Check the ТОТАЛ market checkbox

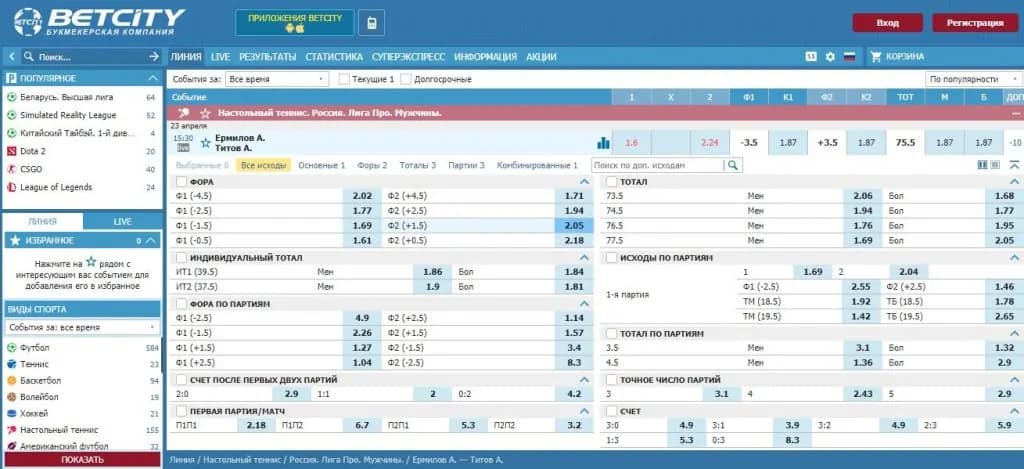pyautogui.click(x=611, y=182)
